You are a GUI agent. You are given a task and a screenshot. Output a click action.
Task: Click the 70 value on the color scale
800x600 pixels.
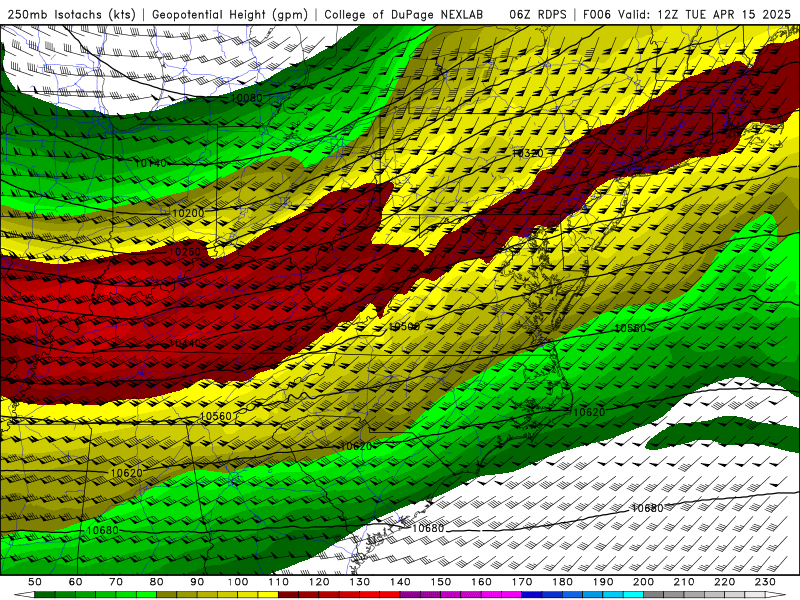[x=116, y=582]
